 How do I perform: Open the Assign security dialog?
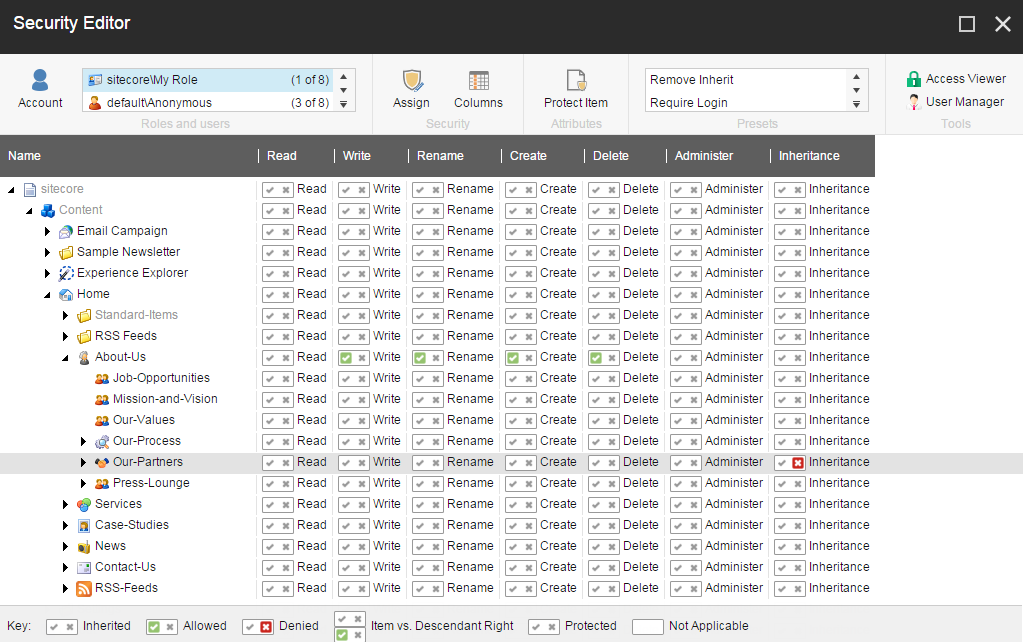pyautogui.click(x=411, y=81)
